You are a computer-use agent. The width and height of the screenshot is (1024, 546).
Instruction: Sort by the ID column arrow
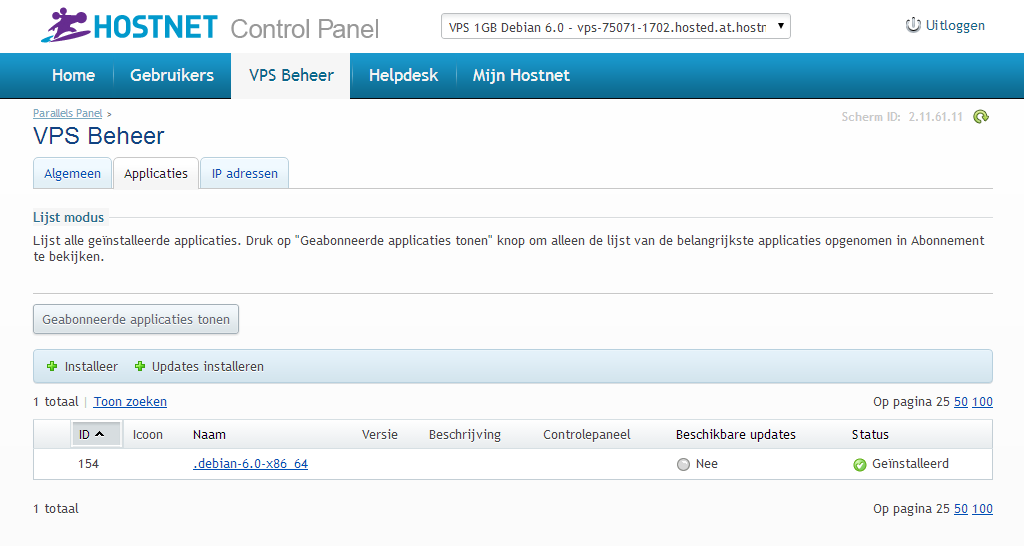(101, 435)
